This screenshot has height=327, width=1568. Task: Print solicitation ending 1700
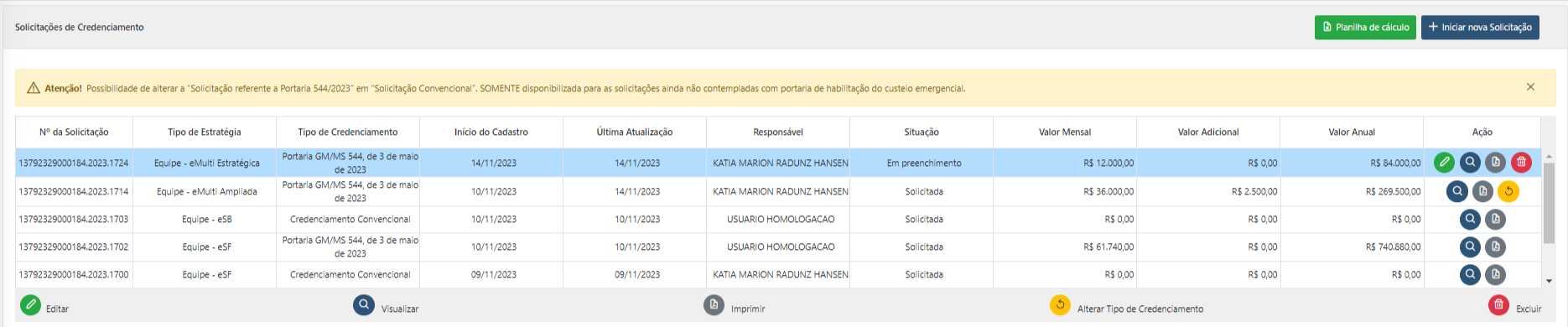[x=1495, y=274]
